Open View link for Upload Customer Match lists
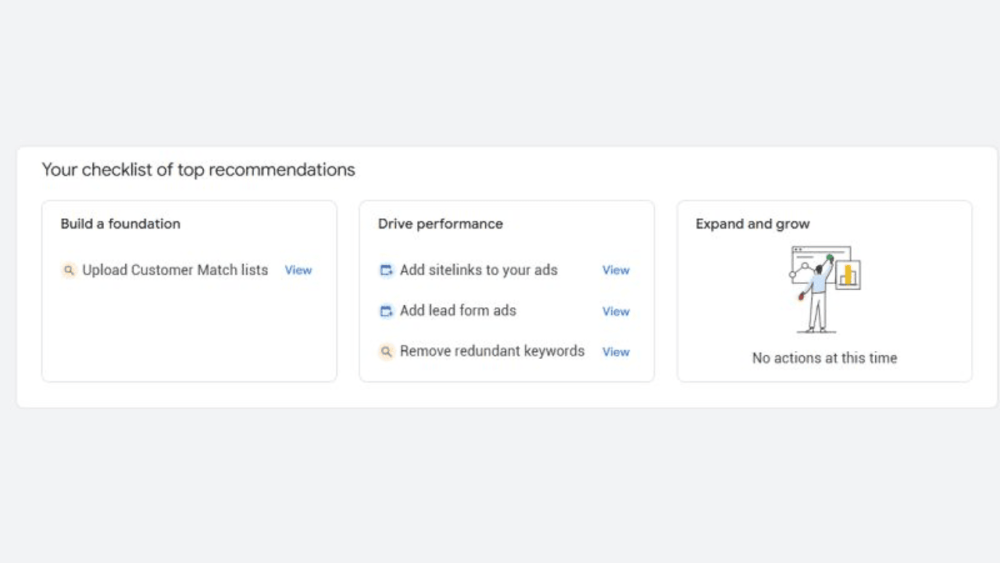Screen dimensions: 1000x563 tap(298, 270)
